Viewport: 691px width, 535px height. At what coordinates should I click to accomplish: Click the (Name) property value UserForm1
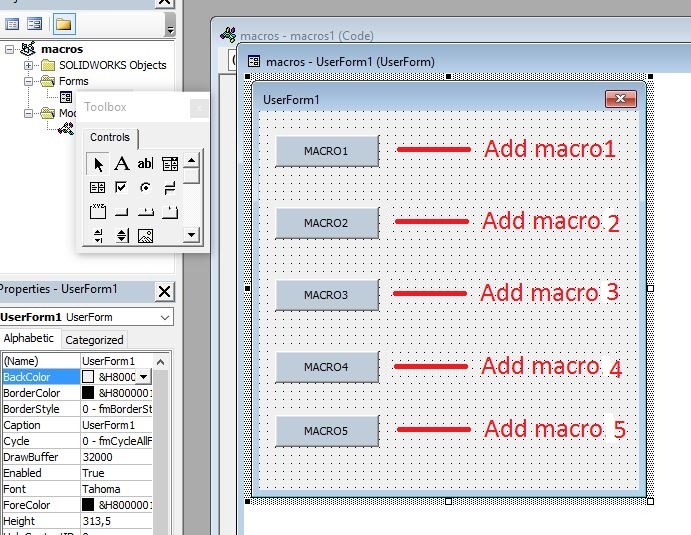(116, 361)
